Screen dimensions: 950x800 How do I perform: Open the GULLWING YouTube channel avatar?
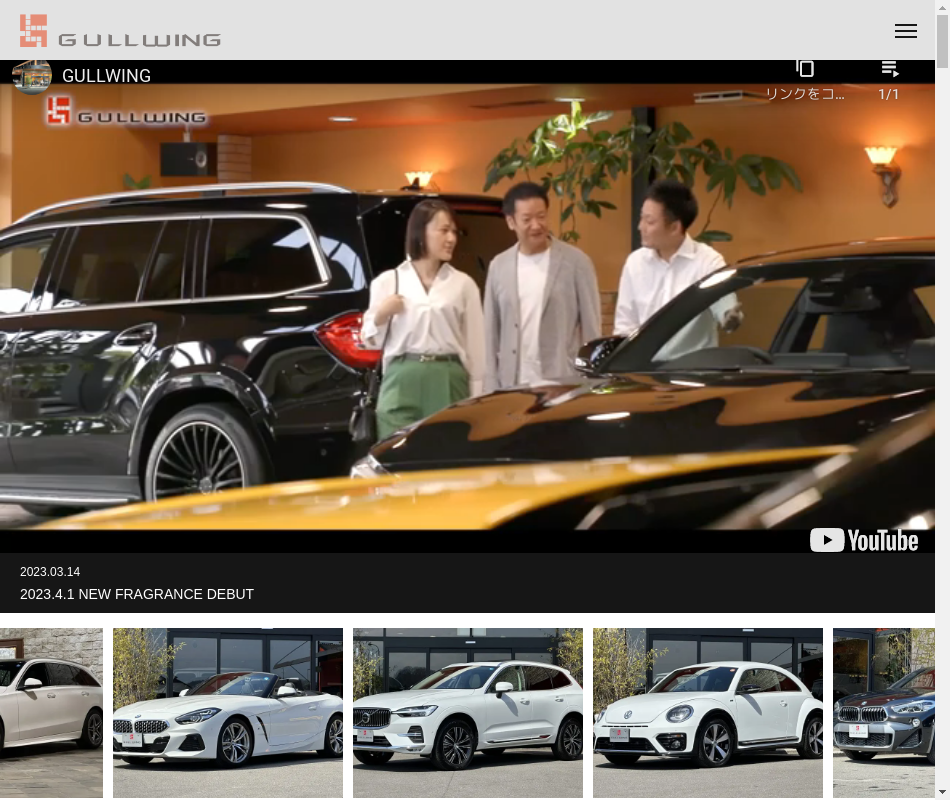pyautogui.click(x=32, y=76)
